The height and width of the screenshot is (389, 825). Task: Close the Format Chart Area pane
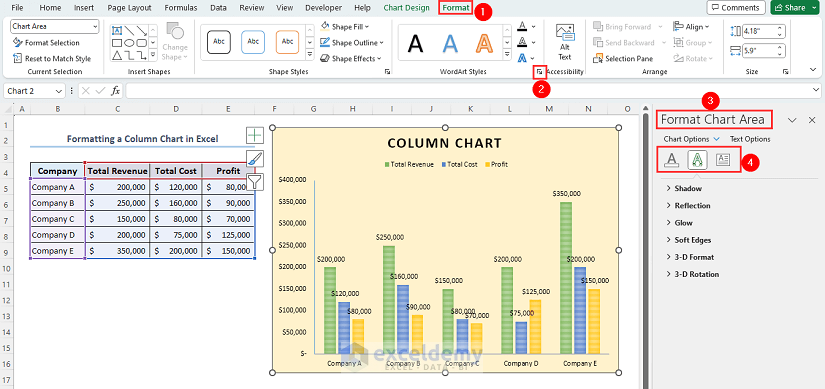coord(812,120)
